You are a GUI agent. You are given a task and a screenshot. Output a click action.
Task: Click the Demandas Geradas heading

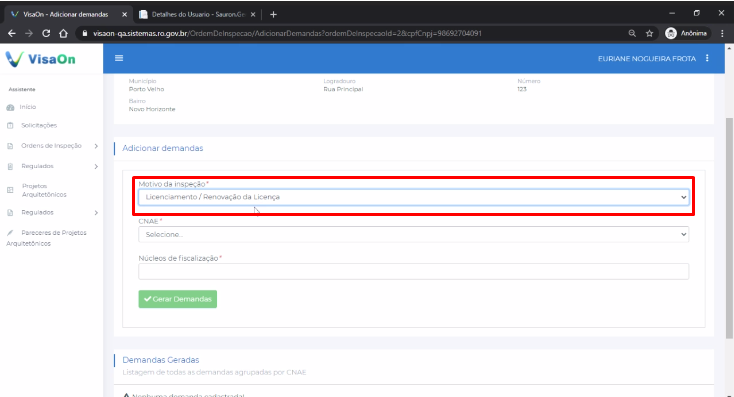(161, 360)
